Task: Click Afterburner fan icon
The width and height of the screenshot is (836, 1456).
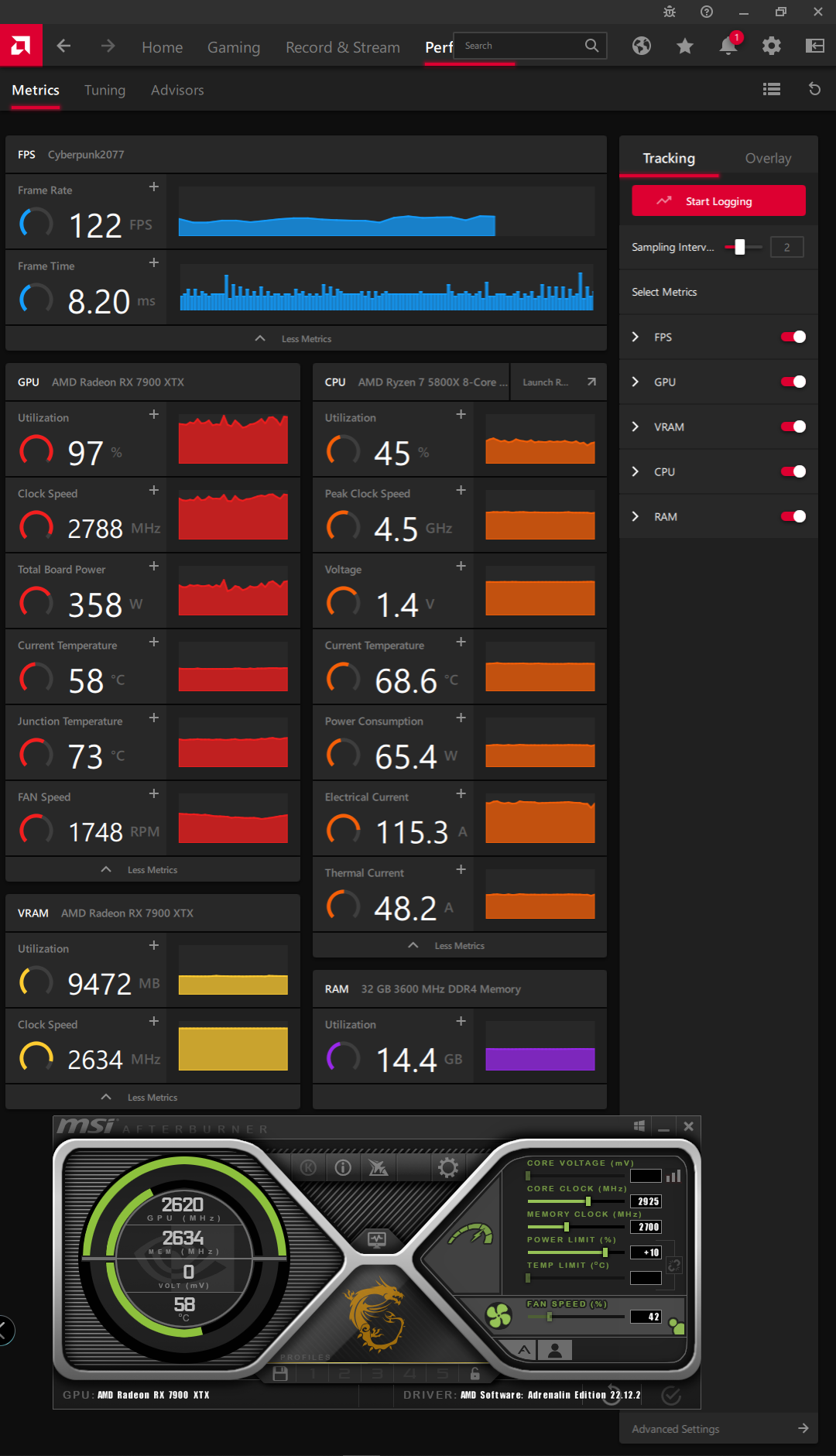Action: click(499, 1315)
